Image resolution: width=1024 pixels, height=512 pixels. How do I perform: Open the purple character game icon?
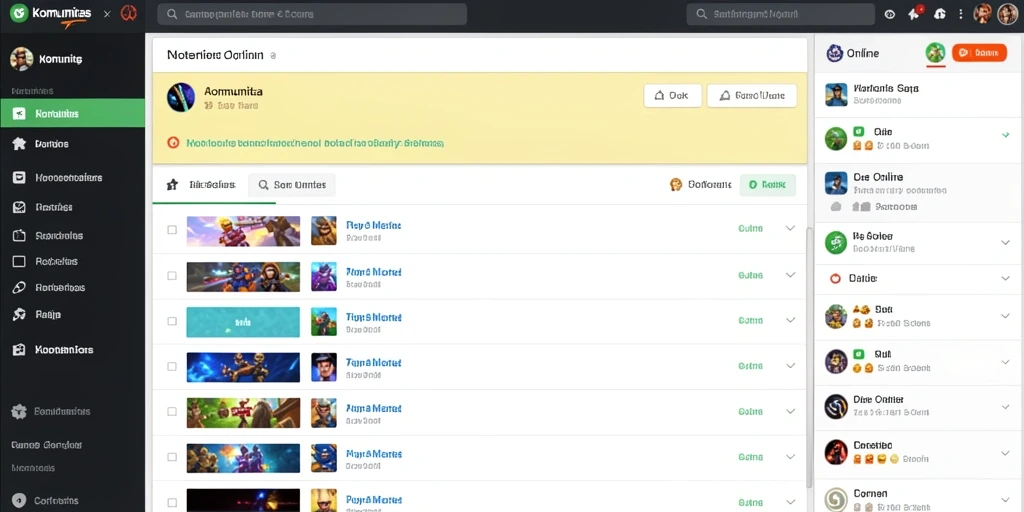[324, 276]
